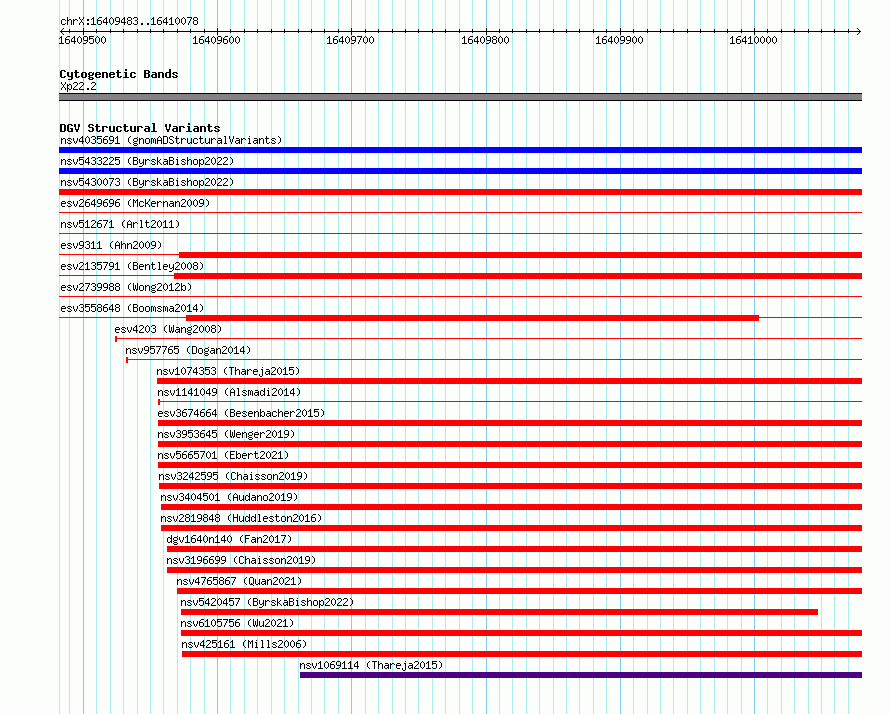Click the nsv4035691 (gnomADStructuralVariants) label
The width and height of the screenshot is (890, 714).
(x=171, y=140)
